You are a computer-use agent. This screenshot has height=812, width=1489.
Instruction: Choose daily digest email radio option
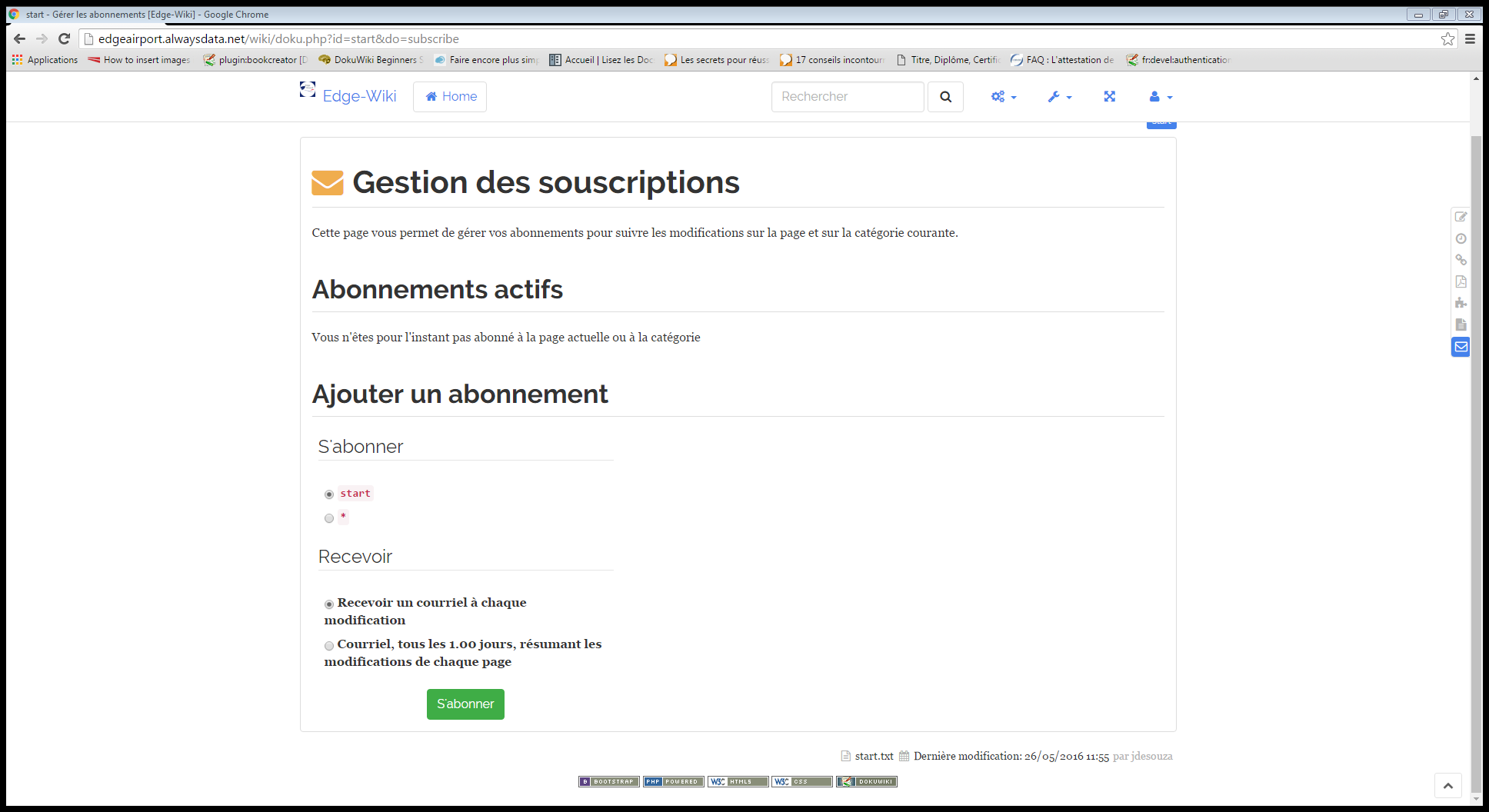pyautogui.click(x=329, y=646)
